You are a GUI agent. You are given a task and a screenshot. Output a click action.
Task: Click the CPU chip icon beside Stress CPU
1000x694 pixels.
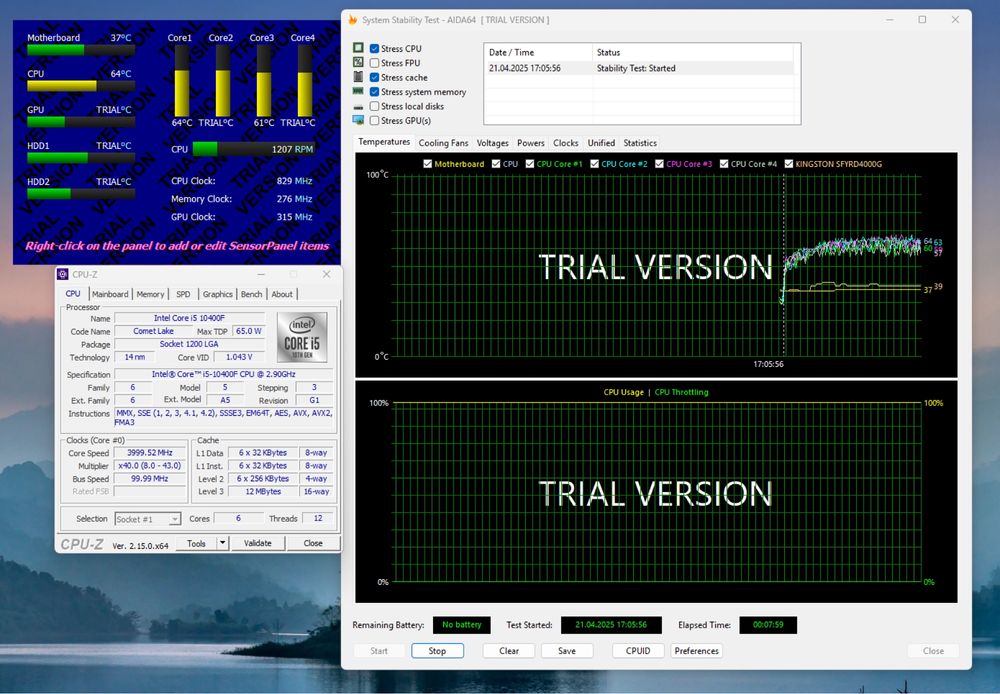[358, 48]
